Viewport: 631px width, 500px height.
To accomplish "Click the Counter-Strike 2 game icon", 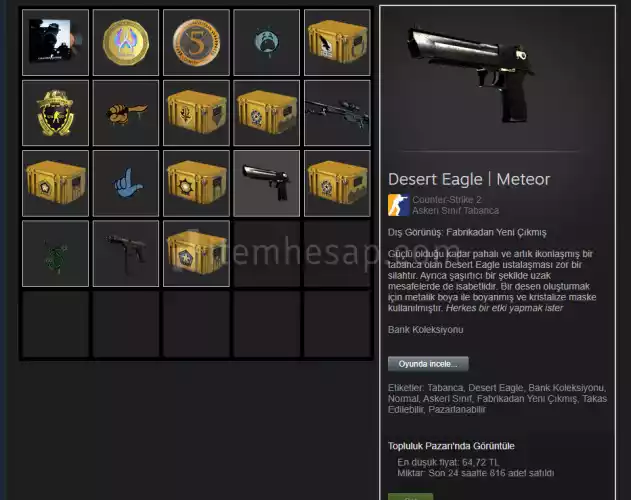I will [398, 205].
